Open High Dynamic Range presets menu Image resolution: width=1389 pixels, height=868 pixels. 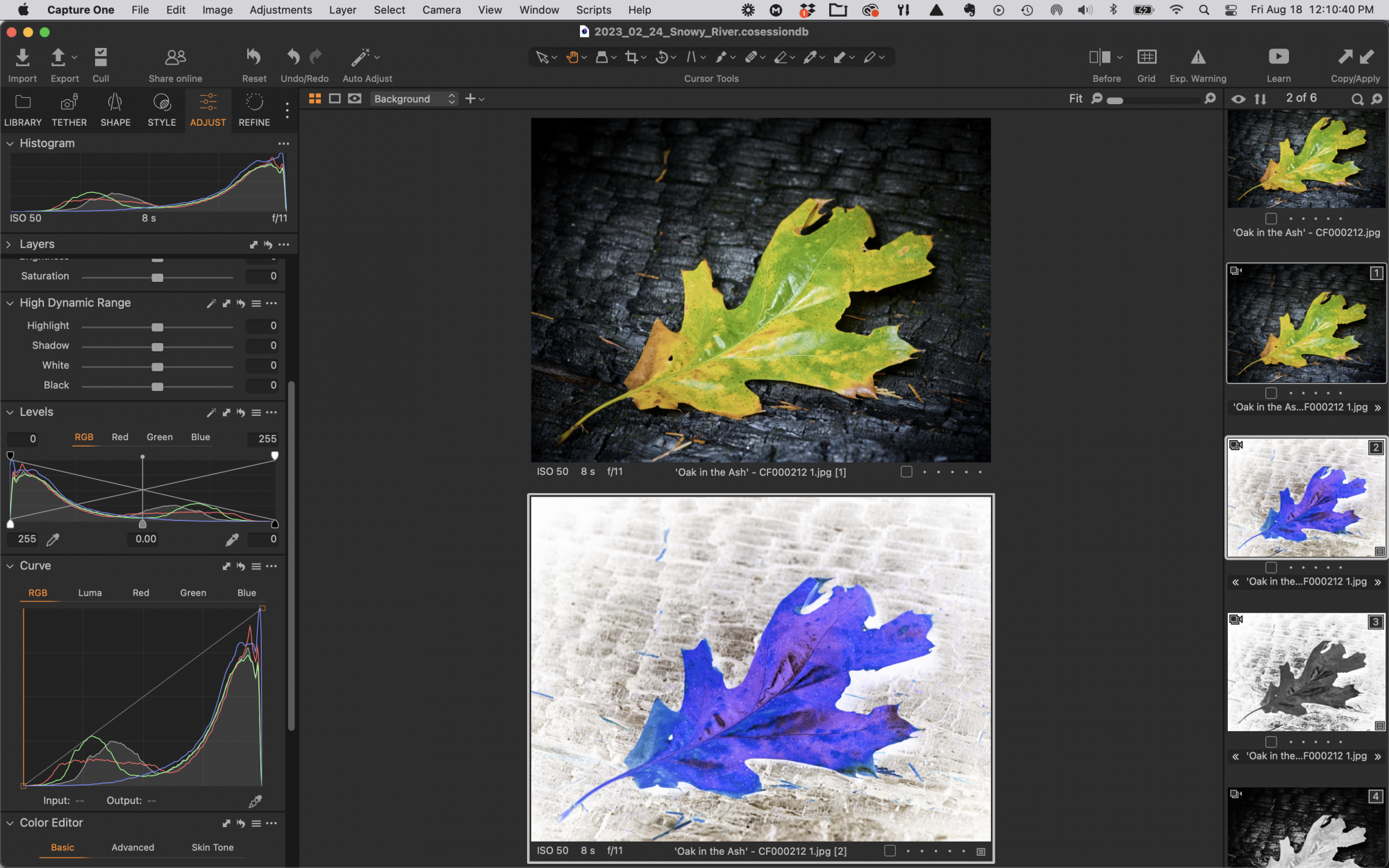click(256, 303)
